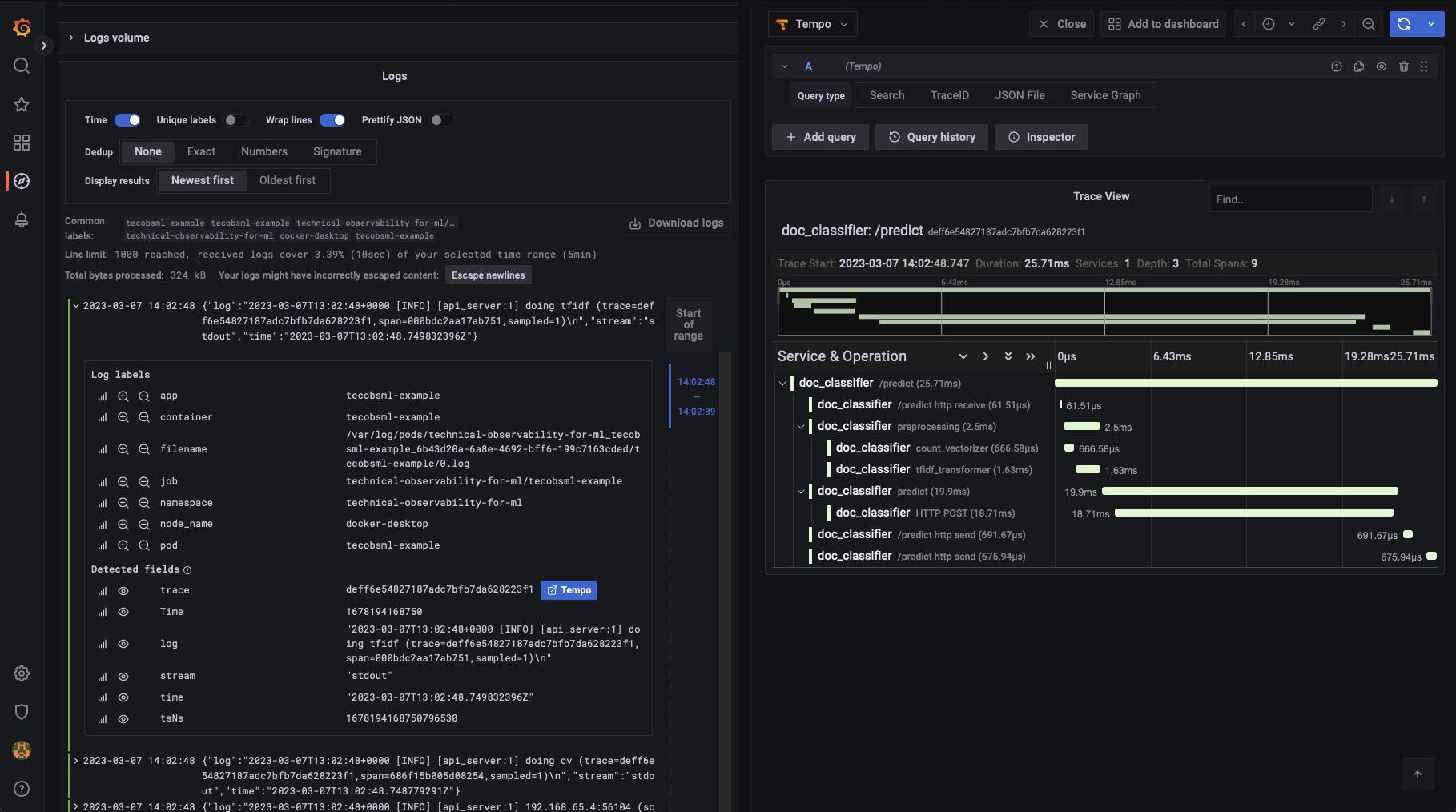This screenshot has height=812, width=1456.
Task: Grab query A drag handle icon
Action: click(1424, 66)
